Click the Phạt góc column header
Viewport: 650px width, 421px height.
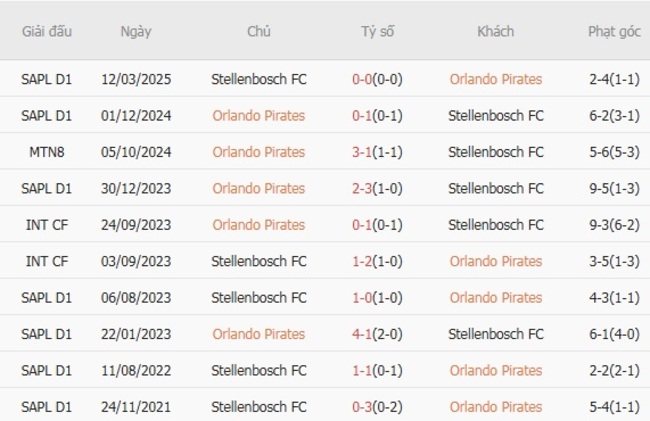click(614, 31)
